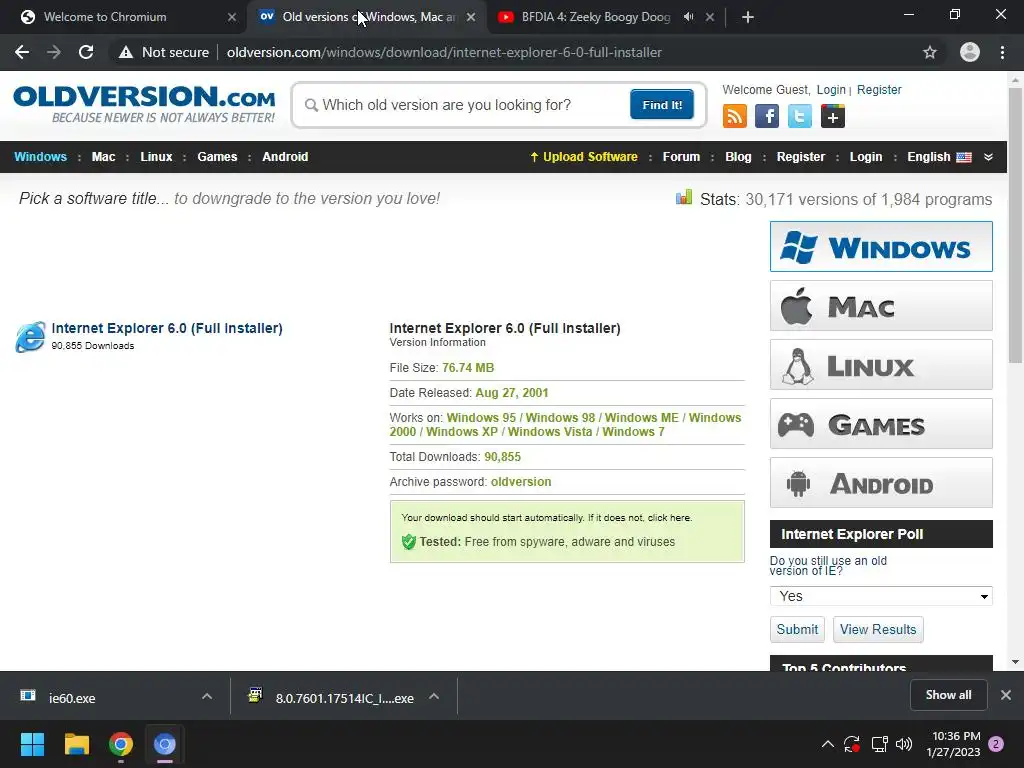Click the page vertical scrollbar thumb
Viewport: 1024px width, 768px height.
tap(1015, 225)
